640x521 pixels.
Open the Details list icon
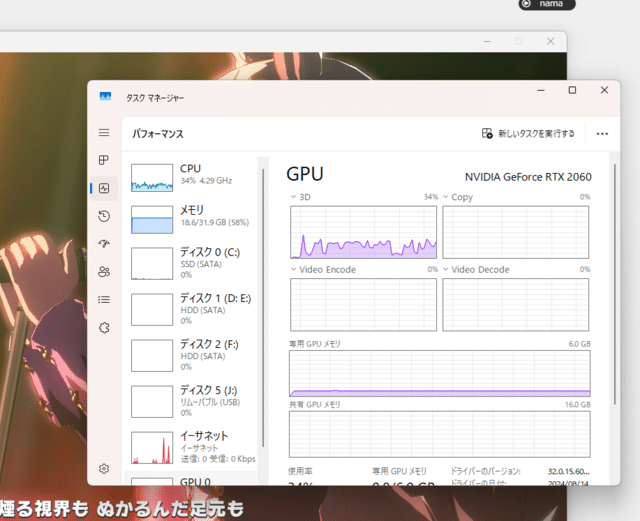(104, 300)
